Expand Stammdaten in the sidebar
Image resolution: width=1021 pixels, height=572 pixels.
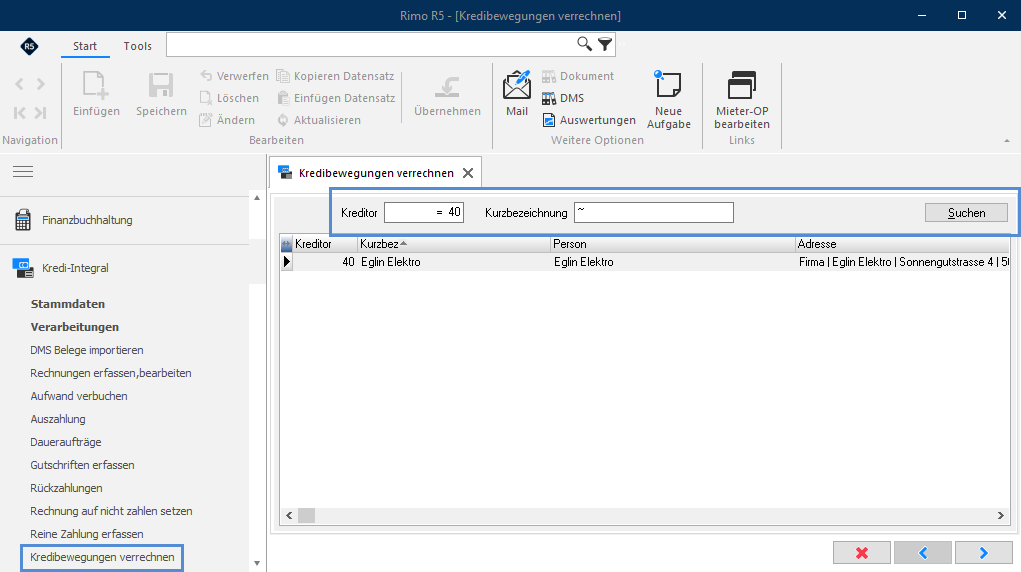(68, 304)
